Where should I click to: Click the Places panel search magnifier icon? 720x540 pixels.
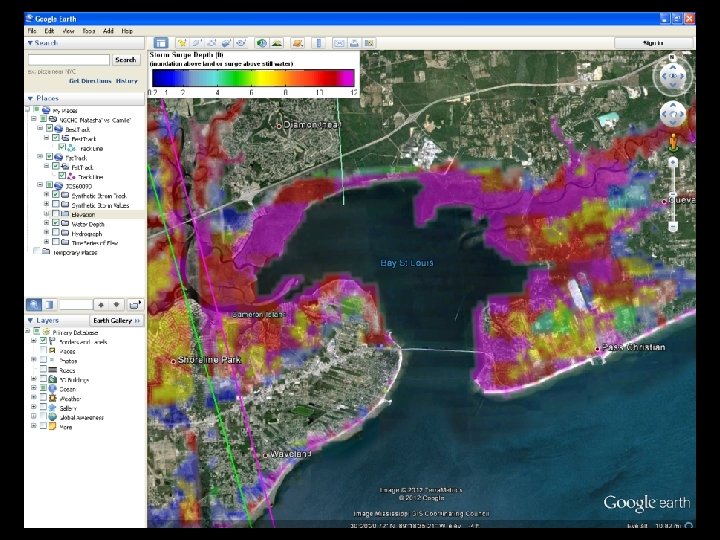(x=34, y=304)
